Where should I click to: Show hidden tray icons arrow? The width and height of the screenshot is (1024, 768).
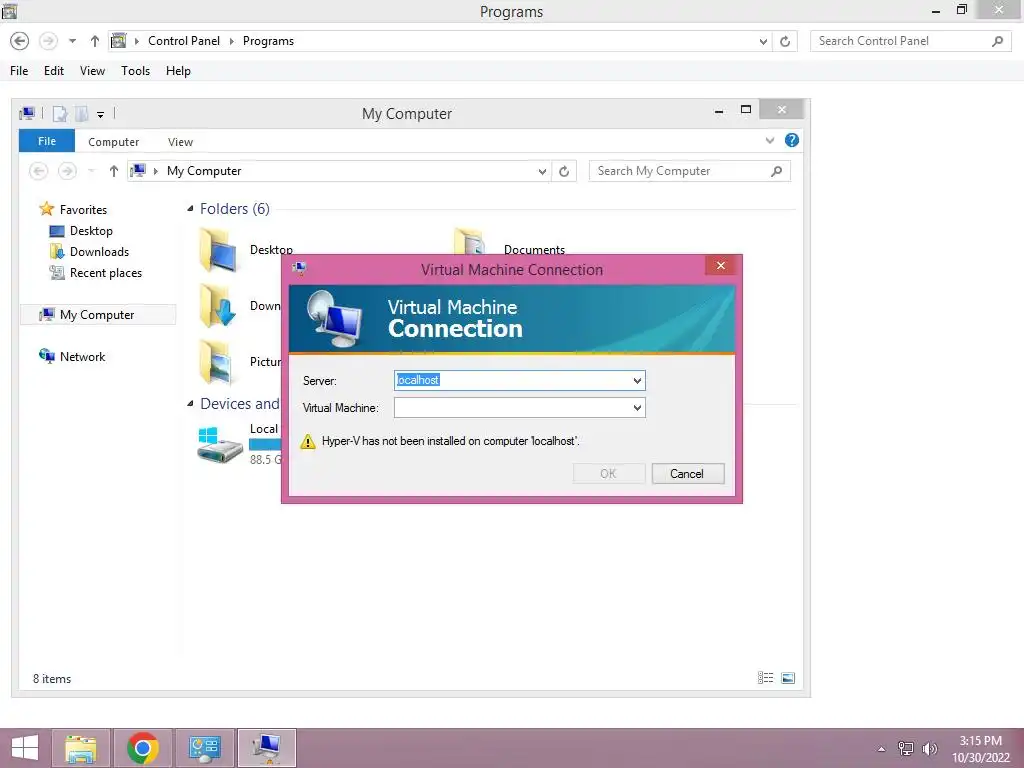pyautogui.click(x=882, y=749)
